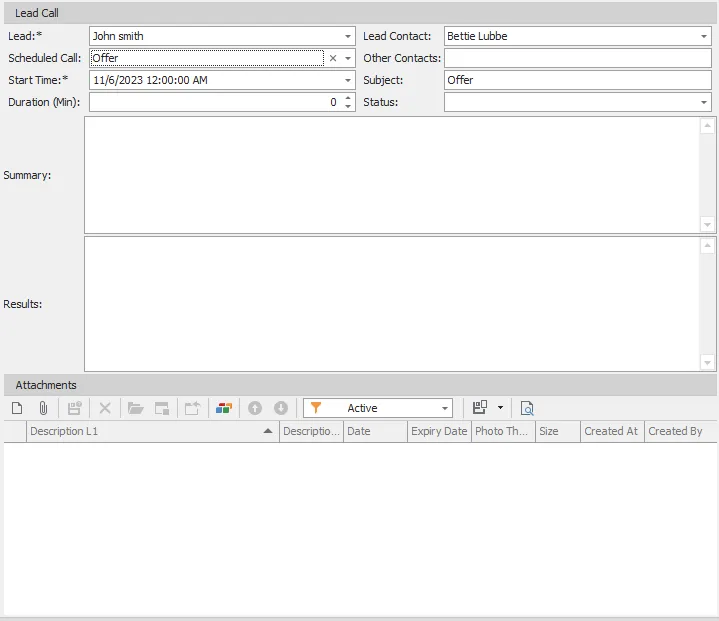This screenshot has width=719, height=621.
Task: Click the colorful category squares icon
Action: click(224, 408)
